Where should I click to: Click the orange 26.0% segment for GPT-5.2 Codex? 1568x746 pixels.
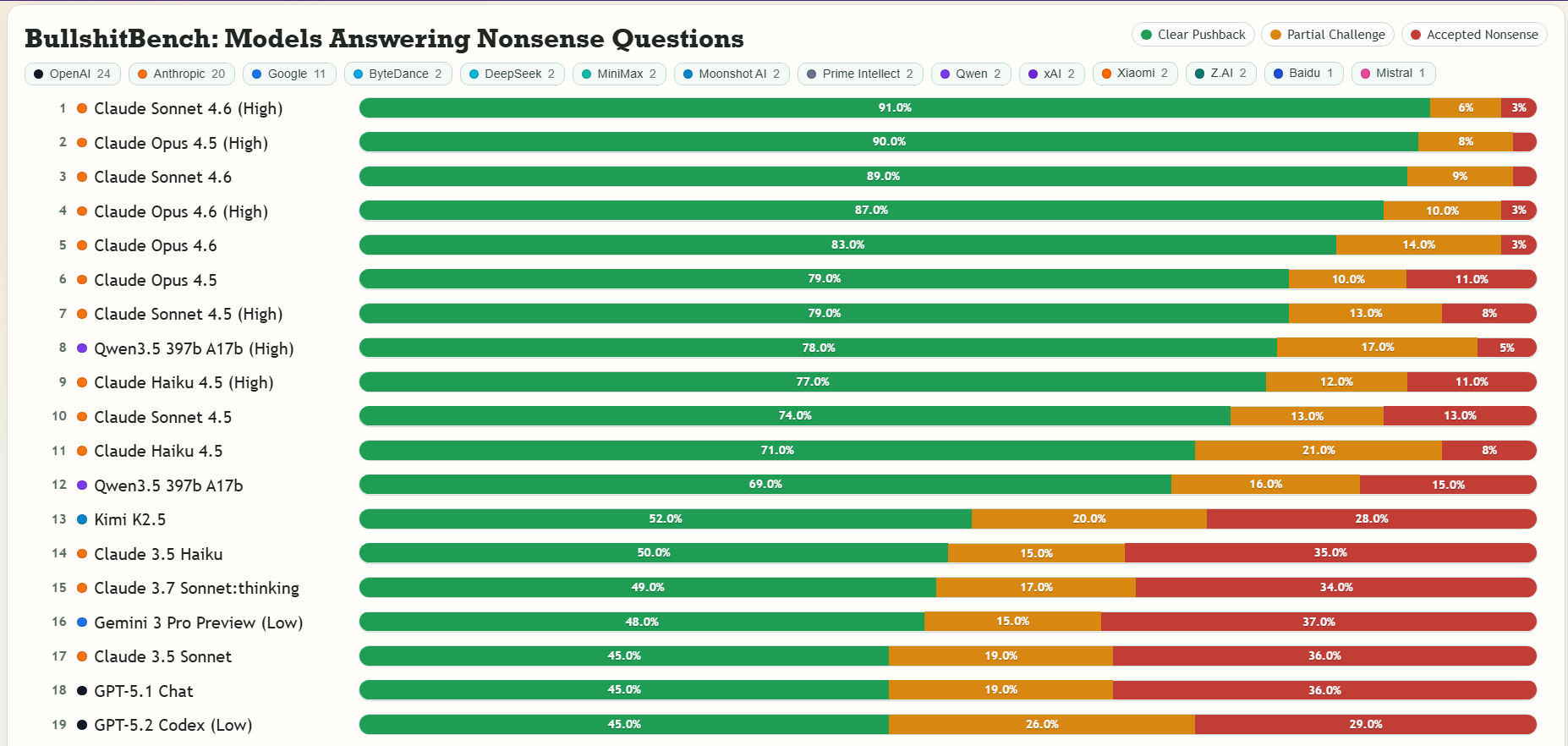[1041, 724]
